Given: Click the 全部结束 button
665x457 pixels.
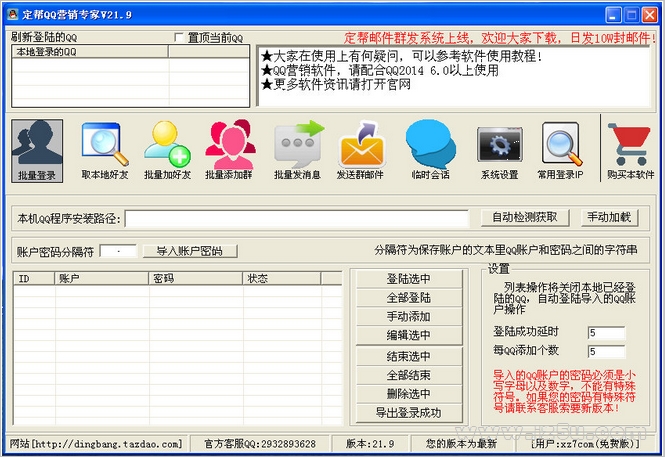Looking at the screenshot, I should tap(409, 375).
